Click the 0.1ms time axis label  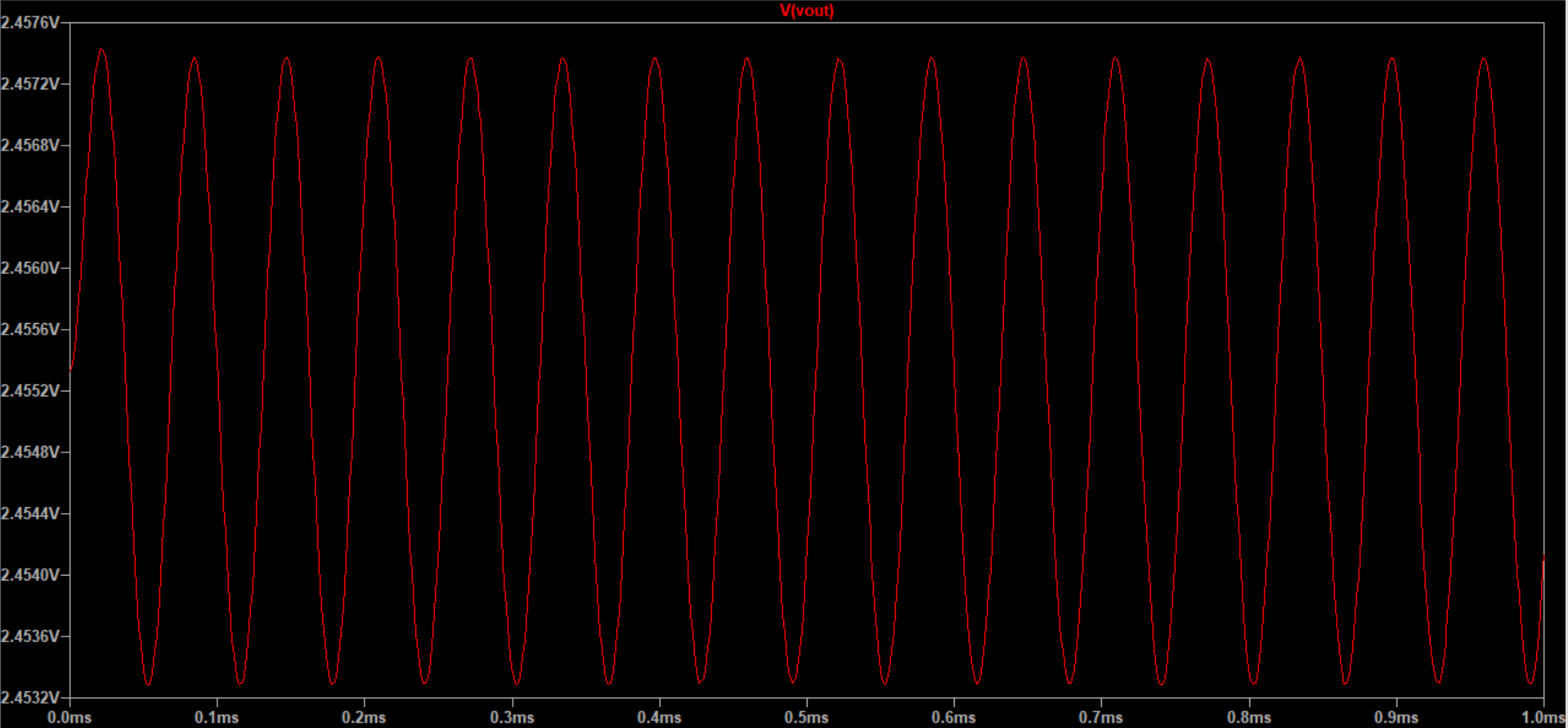[217, 717]
